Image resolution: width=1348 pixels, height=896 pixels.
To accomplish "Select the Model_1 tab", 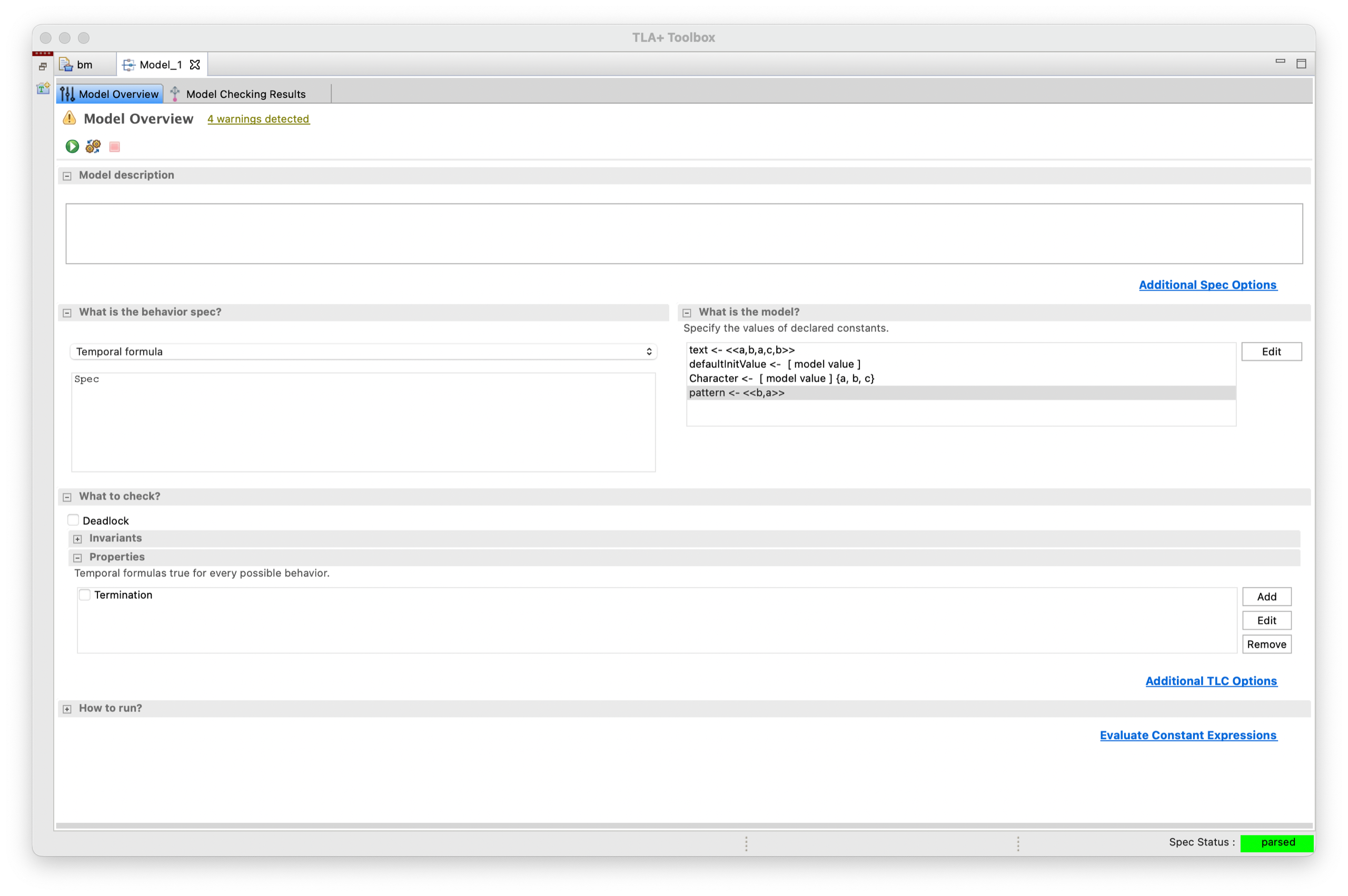I will click(161, 65).
